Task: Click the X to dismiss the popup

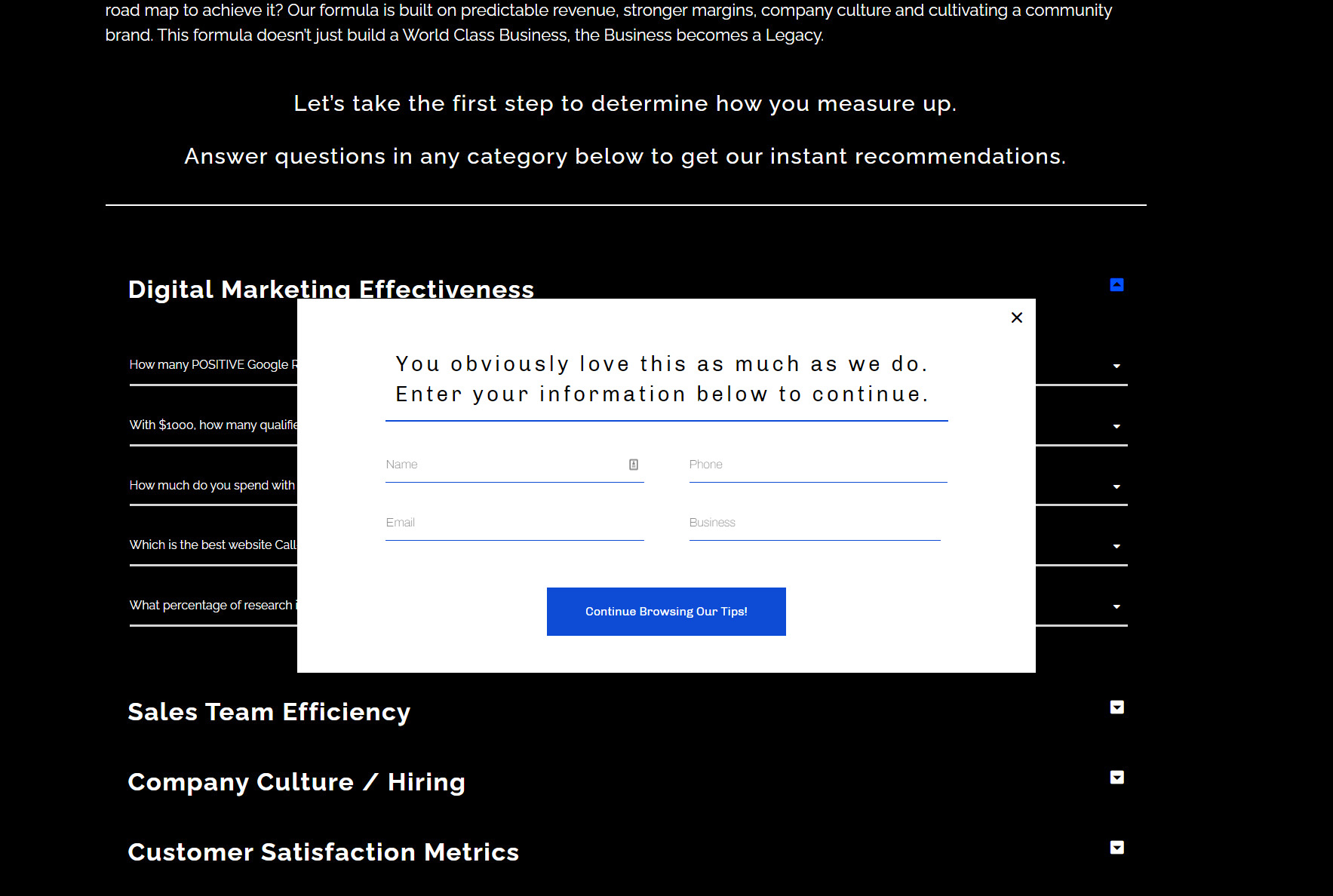Action: (1016, 318)
